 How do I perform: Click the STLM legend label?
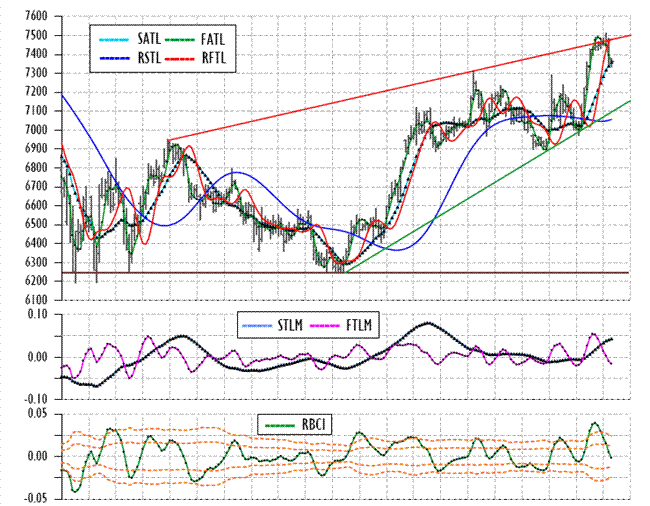pyautogui.click(x=290, y=325)
